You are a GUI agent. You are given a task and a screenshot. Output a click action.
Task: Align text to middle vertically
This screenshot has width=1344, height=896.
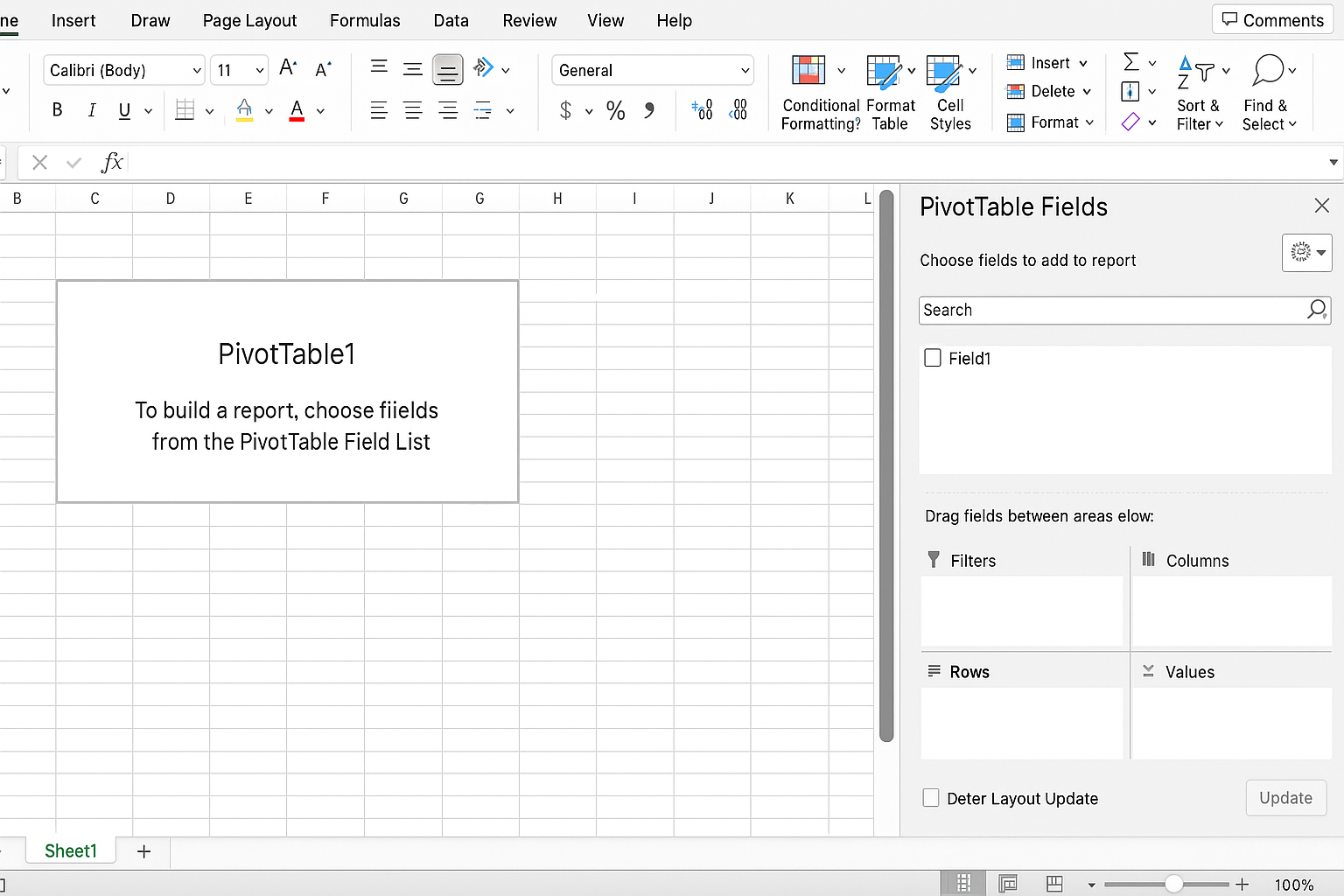(413, 69)
